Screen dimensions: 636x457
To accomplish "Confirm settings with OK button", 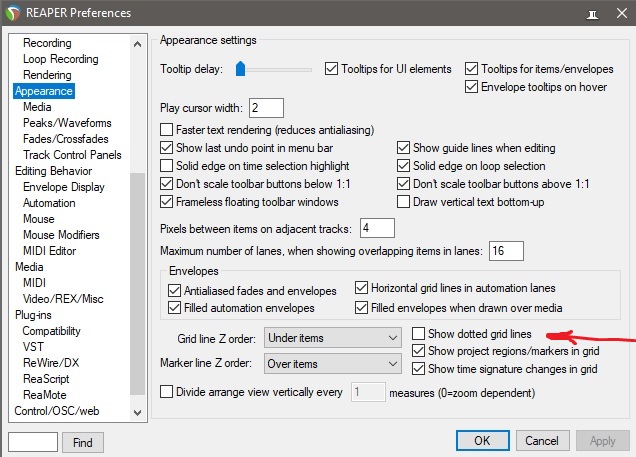I will [x=483, y=440].
